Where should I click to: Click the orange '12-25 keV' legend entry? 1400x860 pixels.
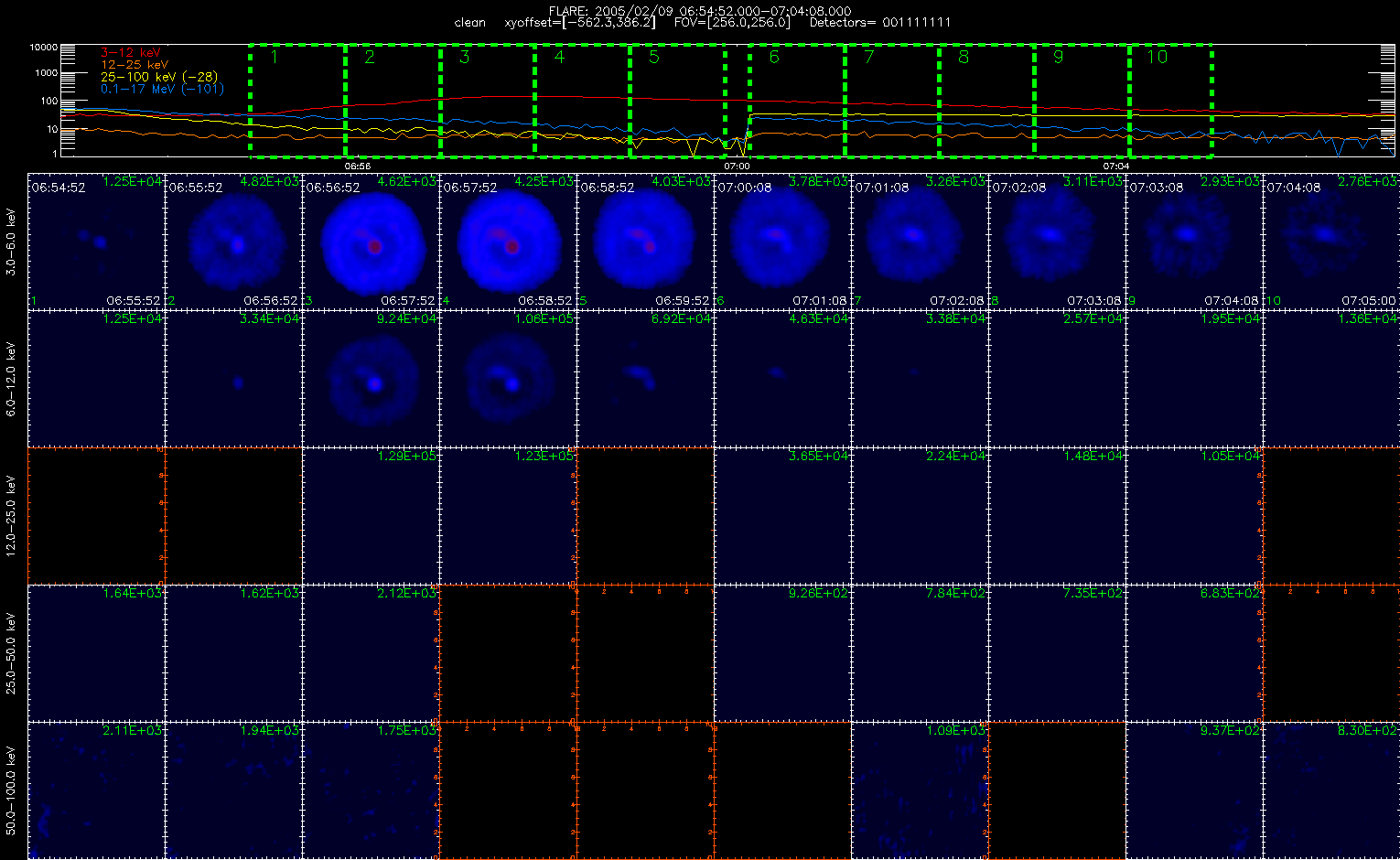click(135, 65)
